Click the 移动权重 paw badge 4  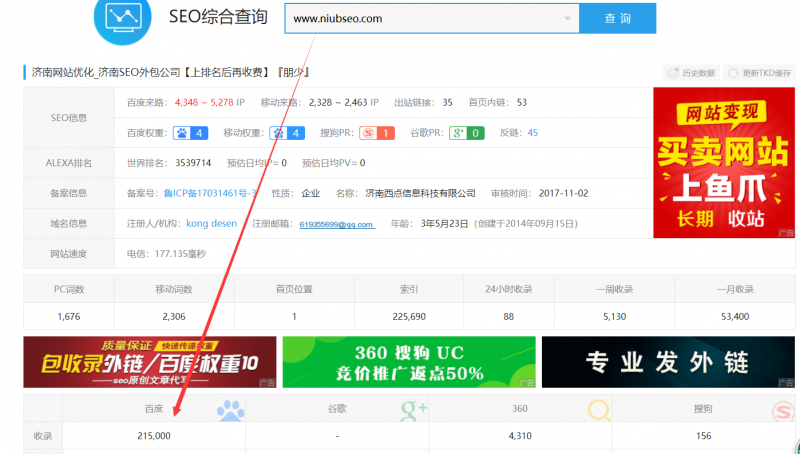point(287,133)
